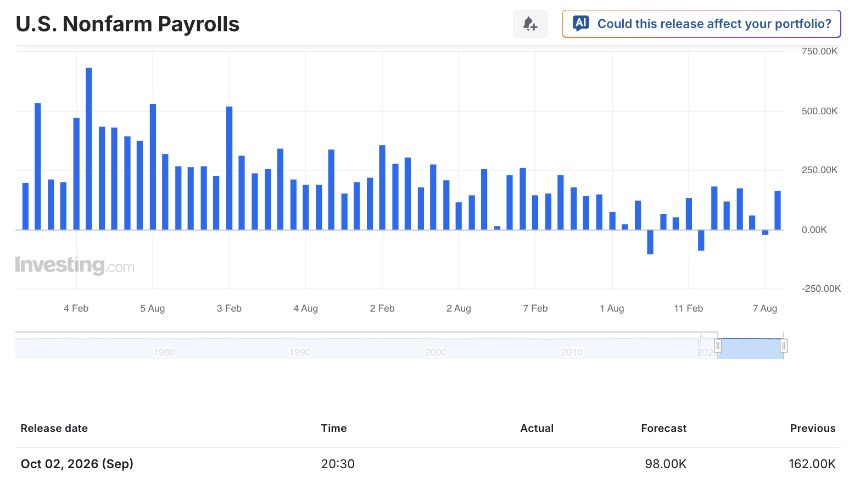Click the alert bell icon
Image resolution: width=860 pixels, height=477 pixels.
tap(530, 24)
